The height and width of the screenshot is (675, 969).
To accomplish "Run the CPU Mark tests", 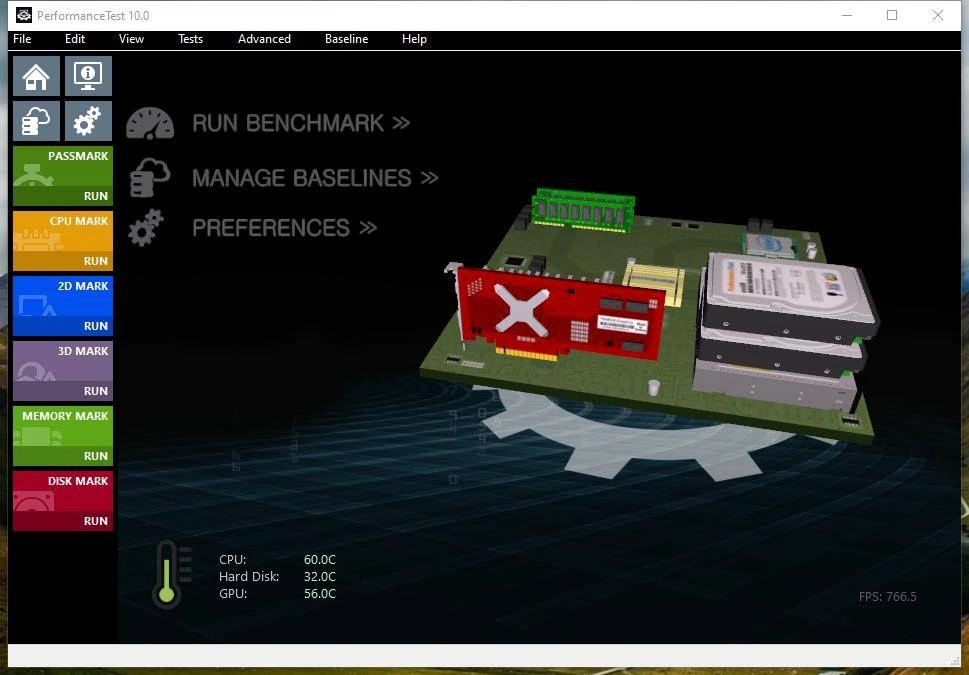I will (x=63, y=261).
